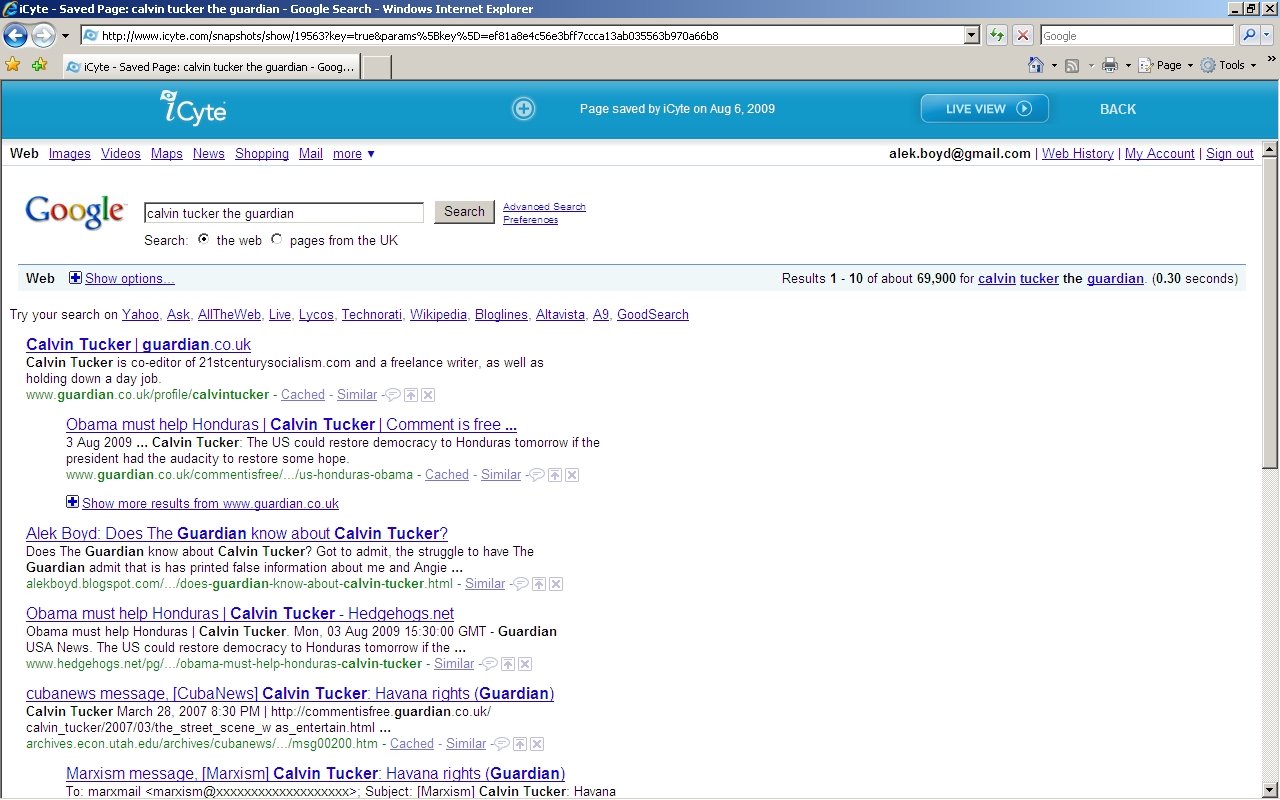1280x800 pixels.
Task: Click the Print icon
Action: pyautogui.click(x=1109, y=65)
